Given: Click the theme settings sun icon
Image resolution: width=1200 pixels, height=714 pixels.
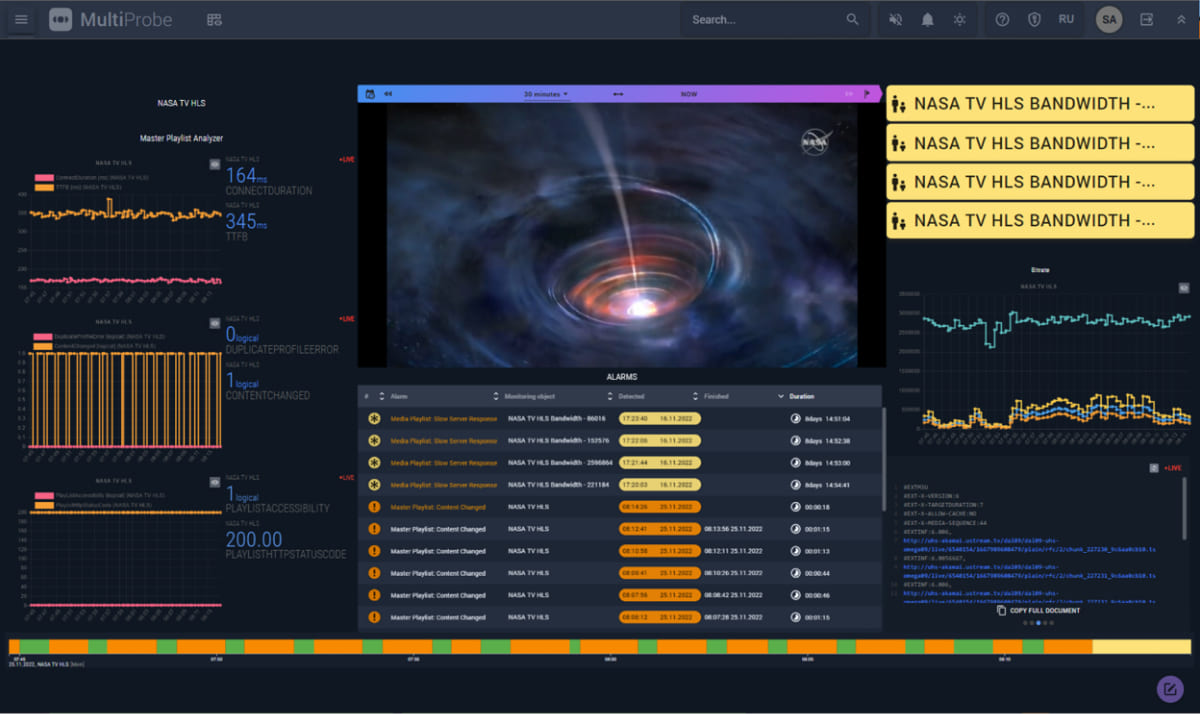Looking at the screenshot, I should point(959,19).
